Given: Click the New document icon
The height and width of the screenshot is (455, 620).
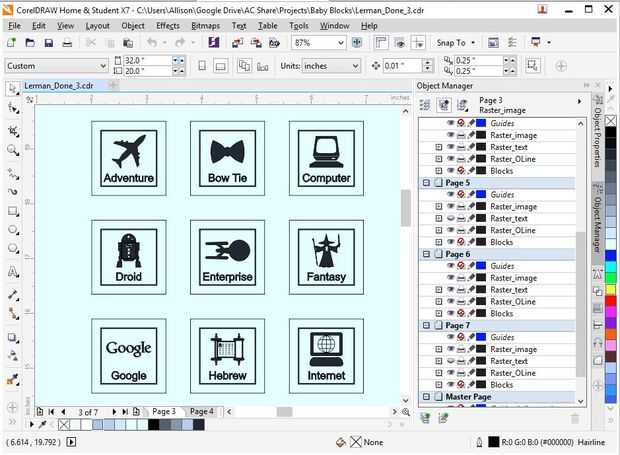Looking at the screenshot, I should (x=11, y=42).
